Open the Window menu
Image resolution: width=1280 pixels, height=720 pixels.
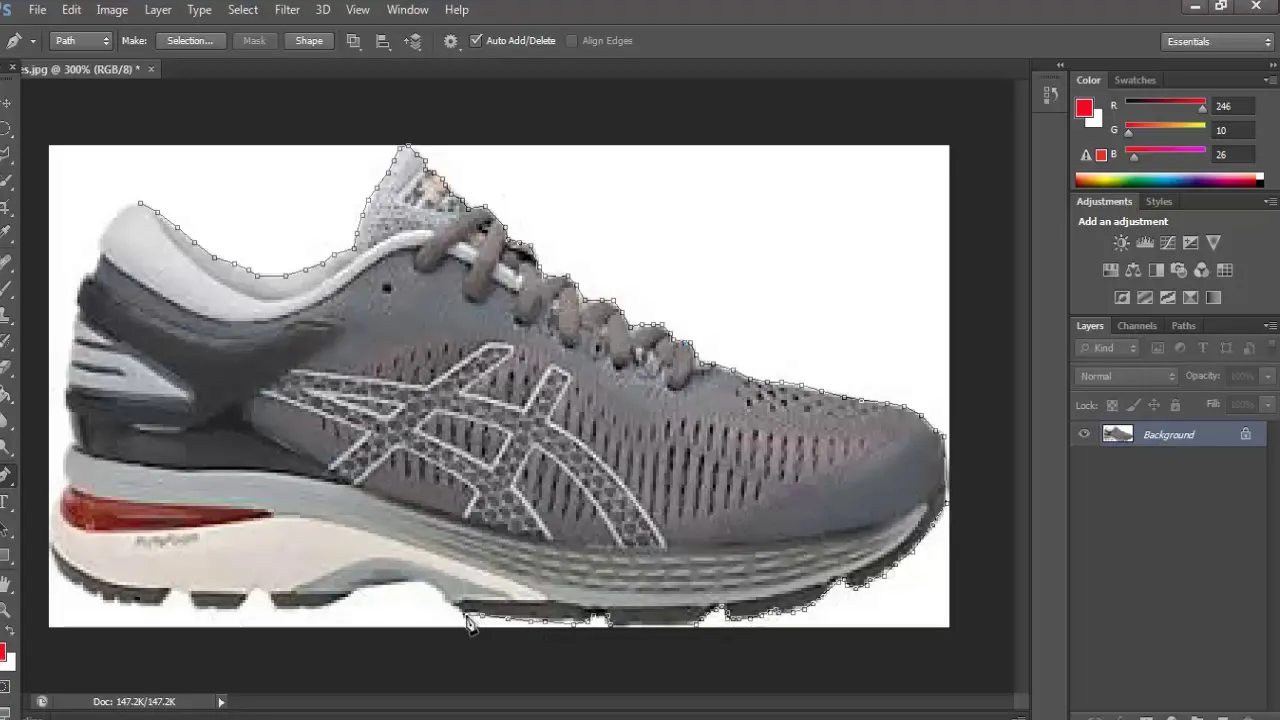click(407, 10)
